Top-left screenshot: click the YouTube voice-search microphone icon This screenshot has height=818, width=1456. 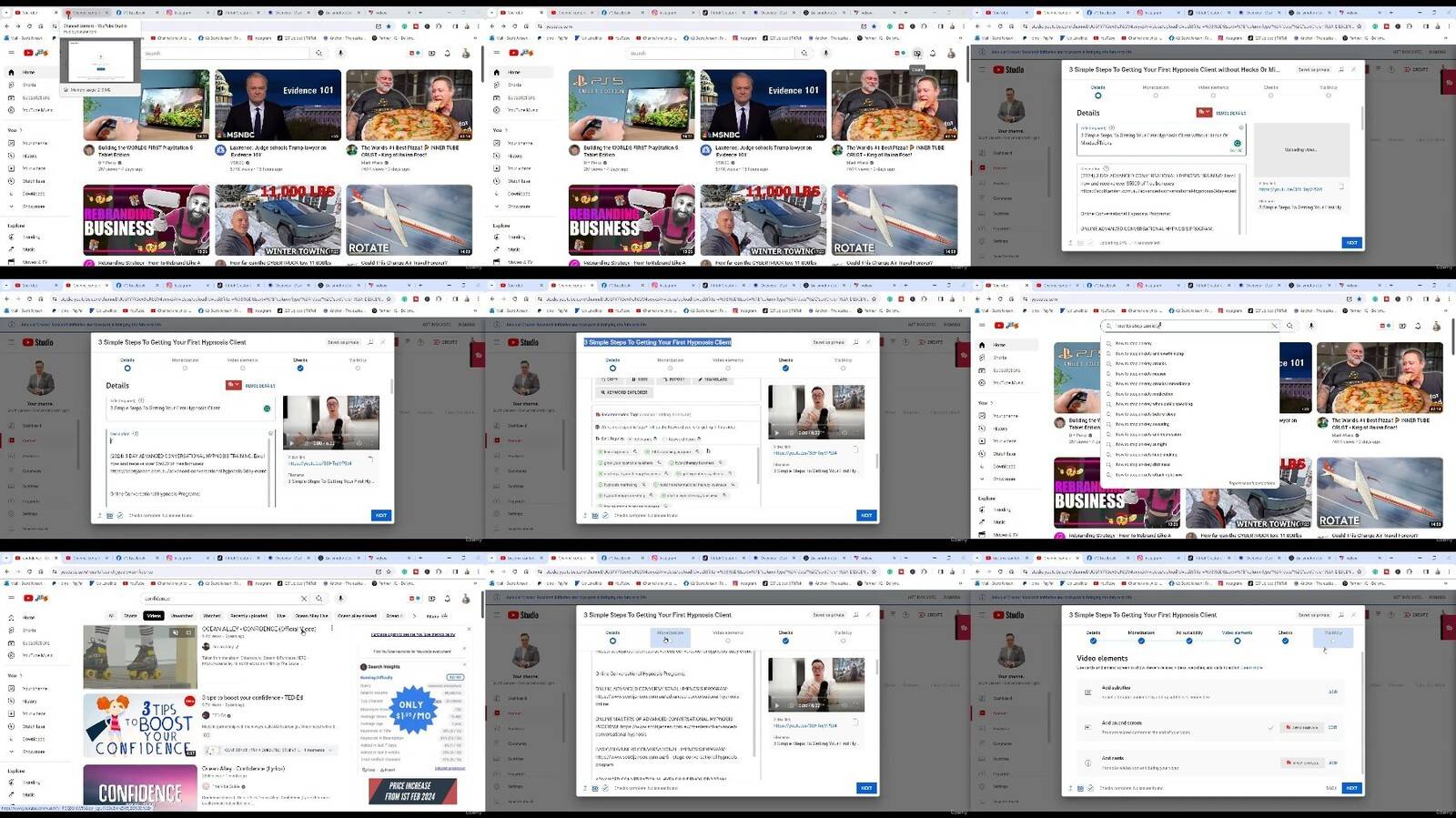[340, 53]
